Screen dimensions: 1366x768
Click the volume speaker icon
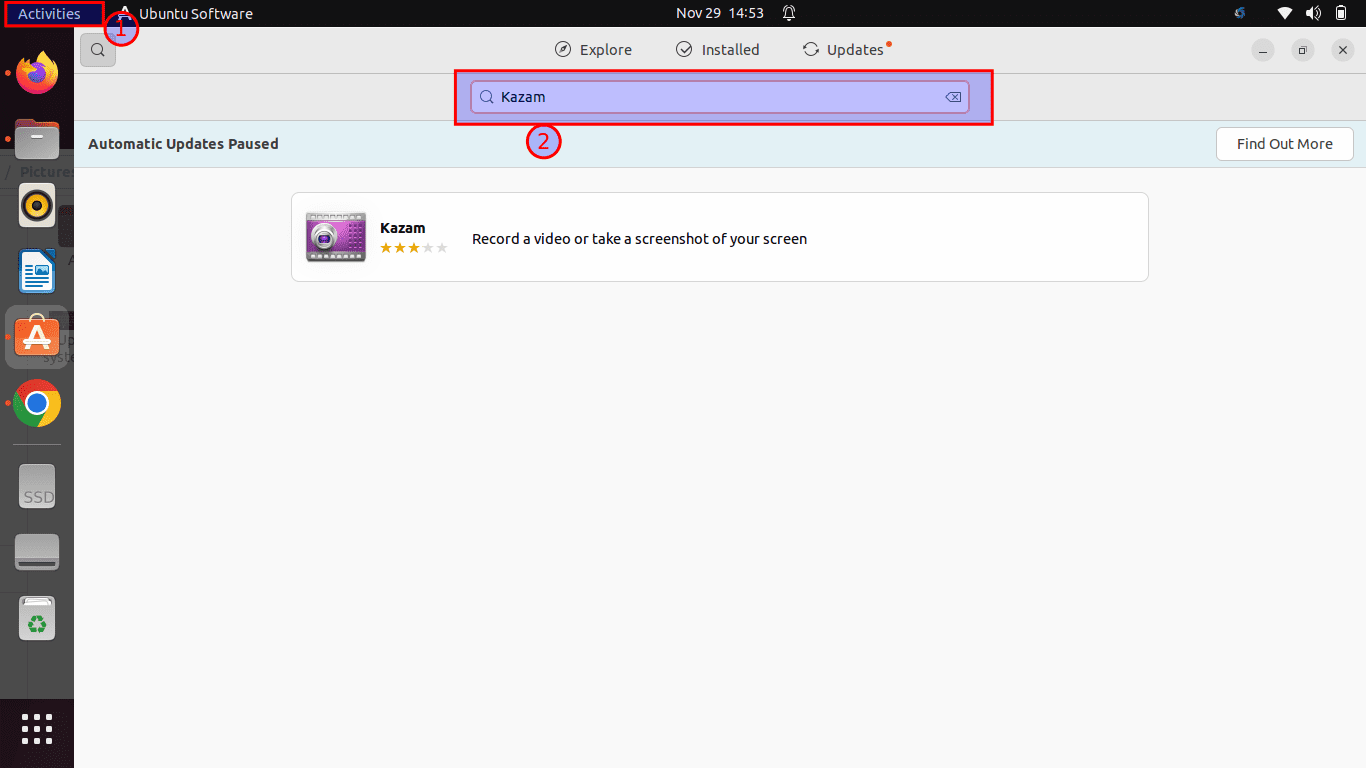tap(1313, 14)
